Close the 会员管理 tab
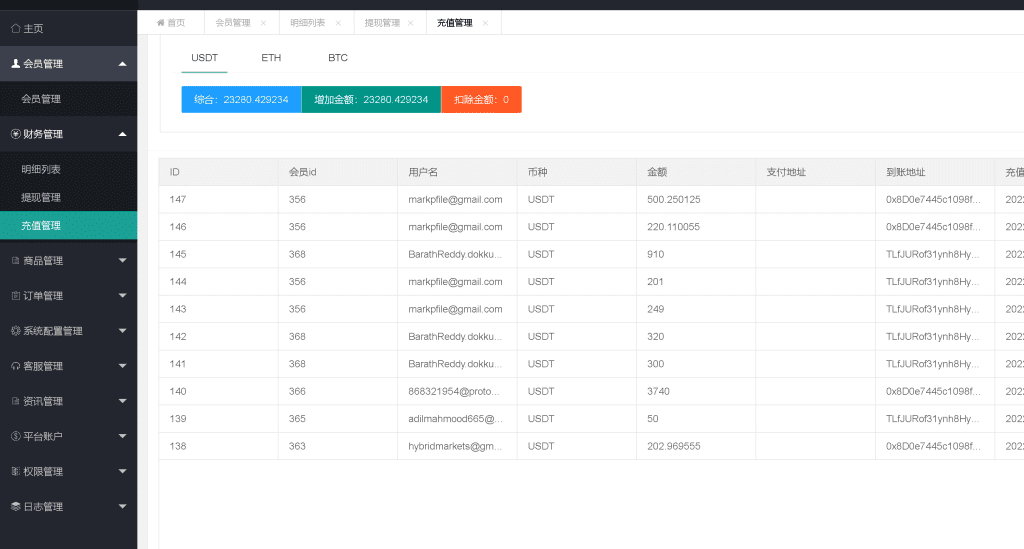The height and width of the screenshot is (549, 1024). [x=263, y=23]
